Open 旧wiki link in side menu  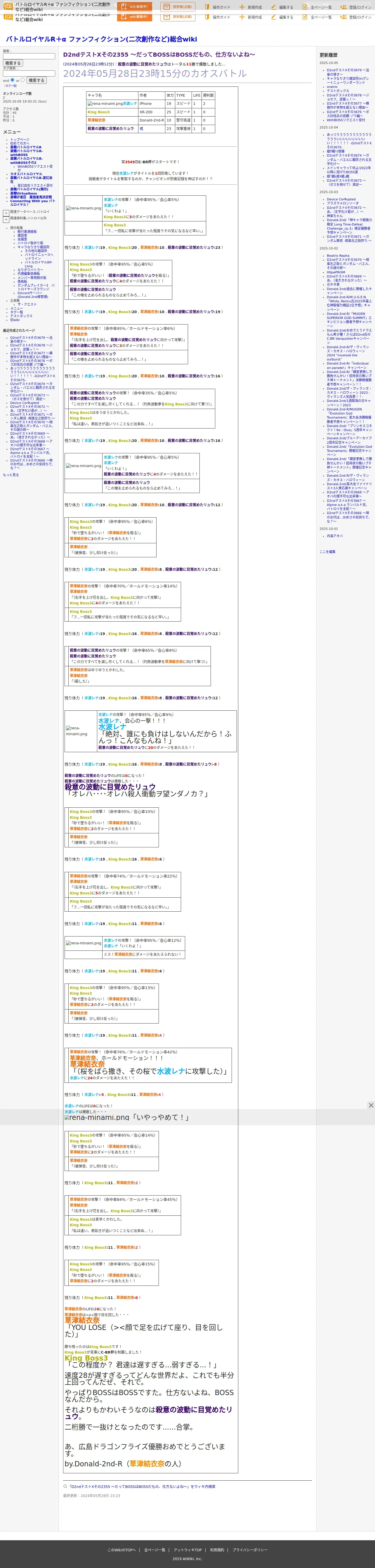pyautogui.click(x=15, y=320)
